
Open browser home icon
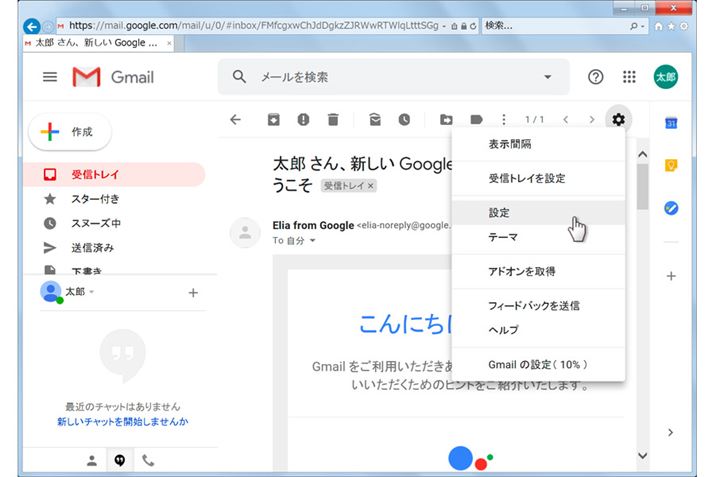[658, 26]
